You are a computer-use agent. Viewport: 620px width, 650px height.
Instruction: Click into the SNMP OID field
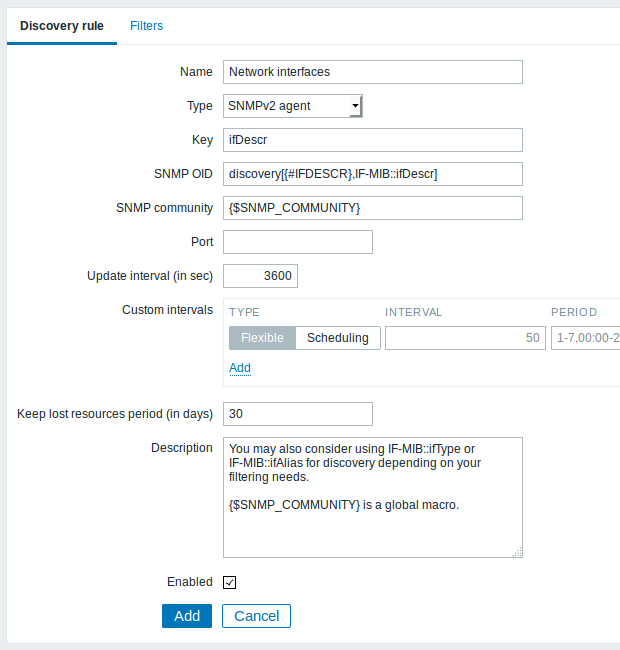tap(373, 174)
